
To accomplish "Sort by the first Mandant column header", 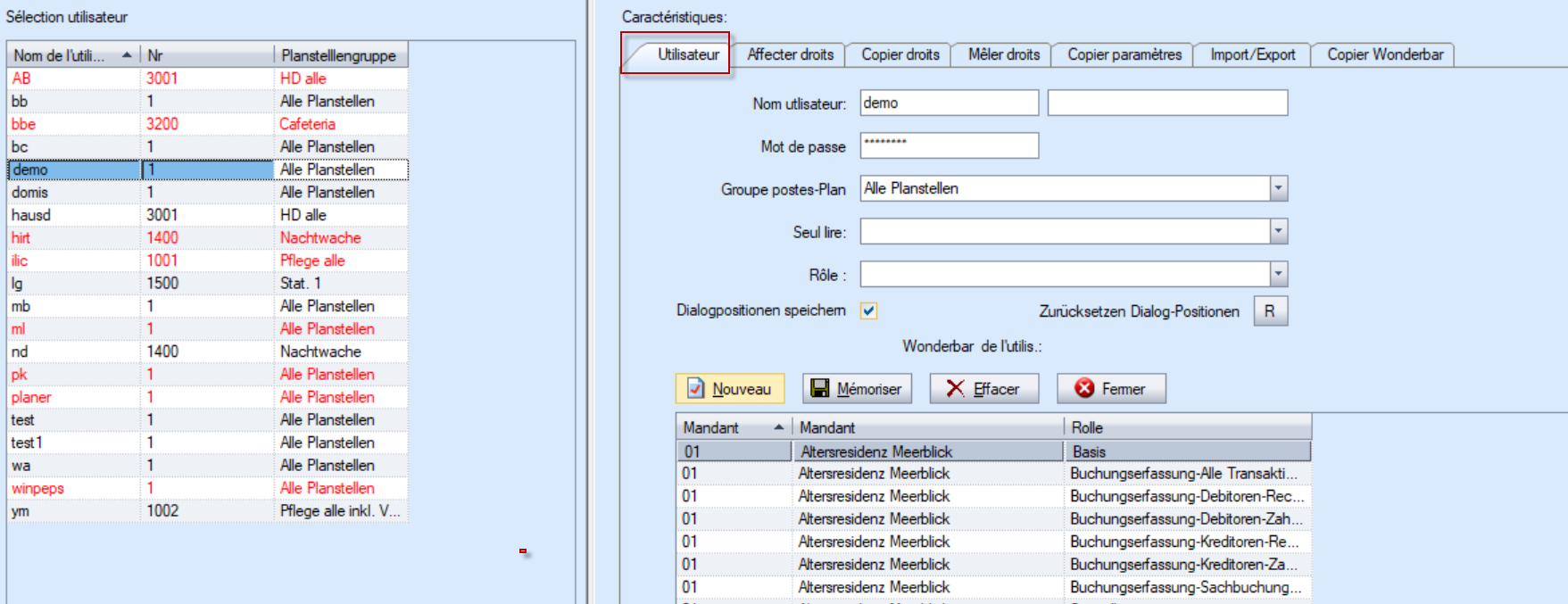I will (x=734, y=427).
